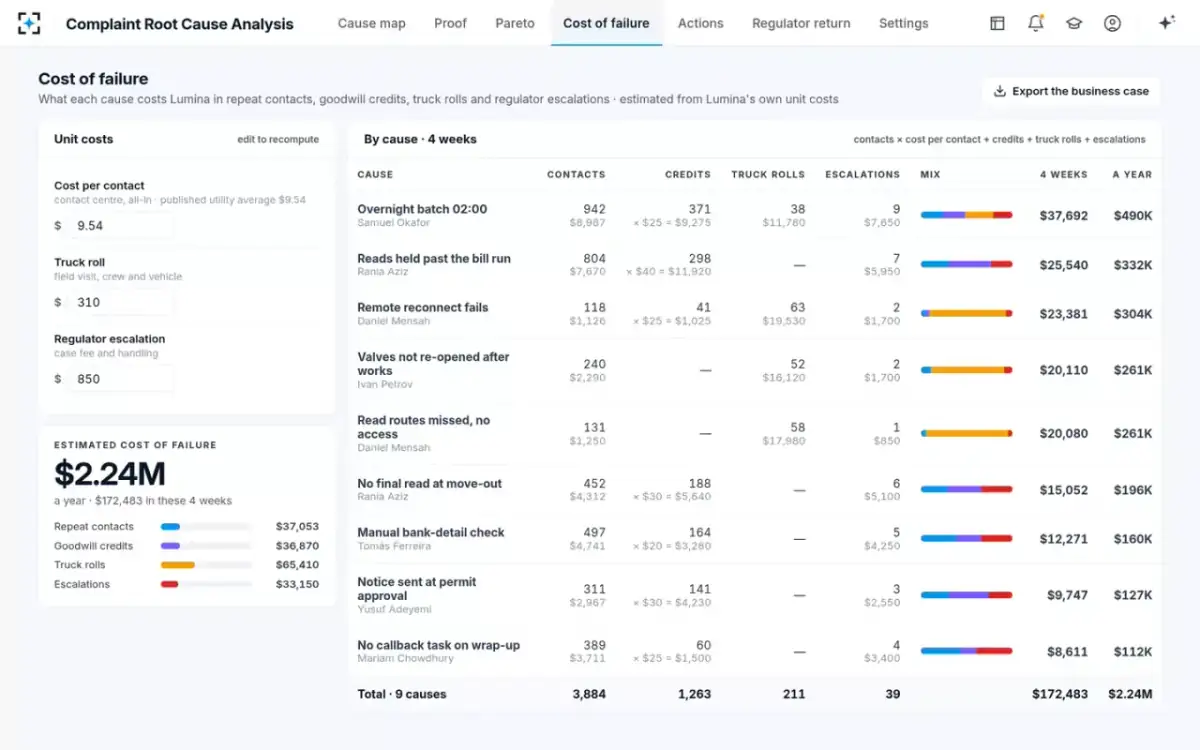
Task: Click the Truck rolls orange bar
Action: [x=178, y=565]
